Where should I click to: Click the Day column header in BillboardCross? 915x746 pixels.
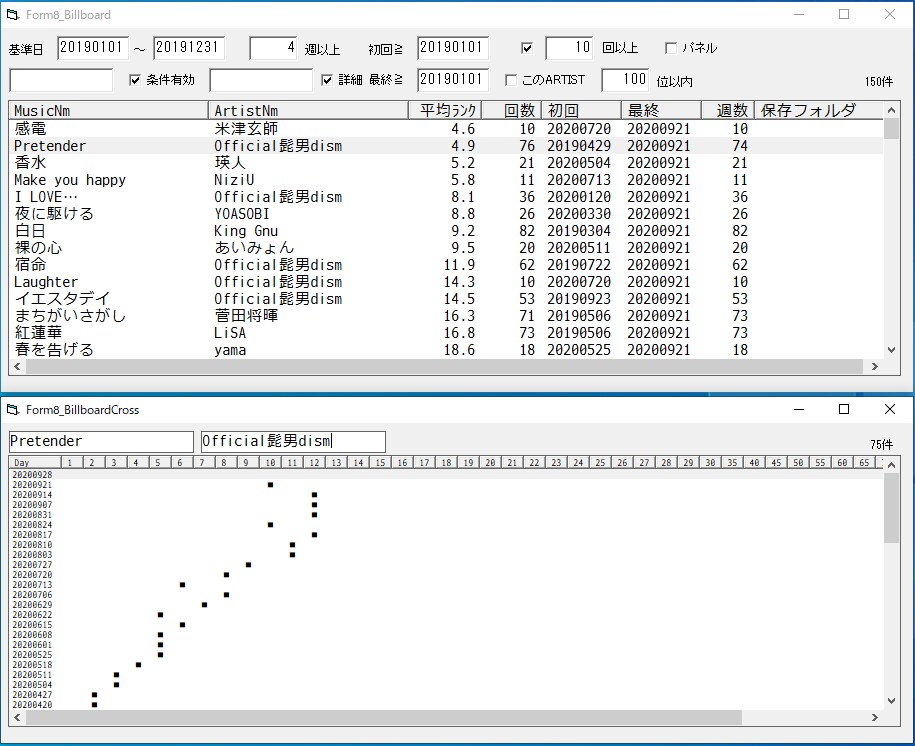pos(35,462)
